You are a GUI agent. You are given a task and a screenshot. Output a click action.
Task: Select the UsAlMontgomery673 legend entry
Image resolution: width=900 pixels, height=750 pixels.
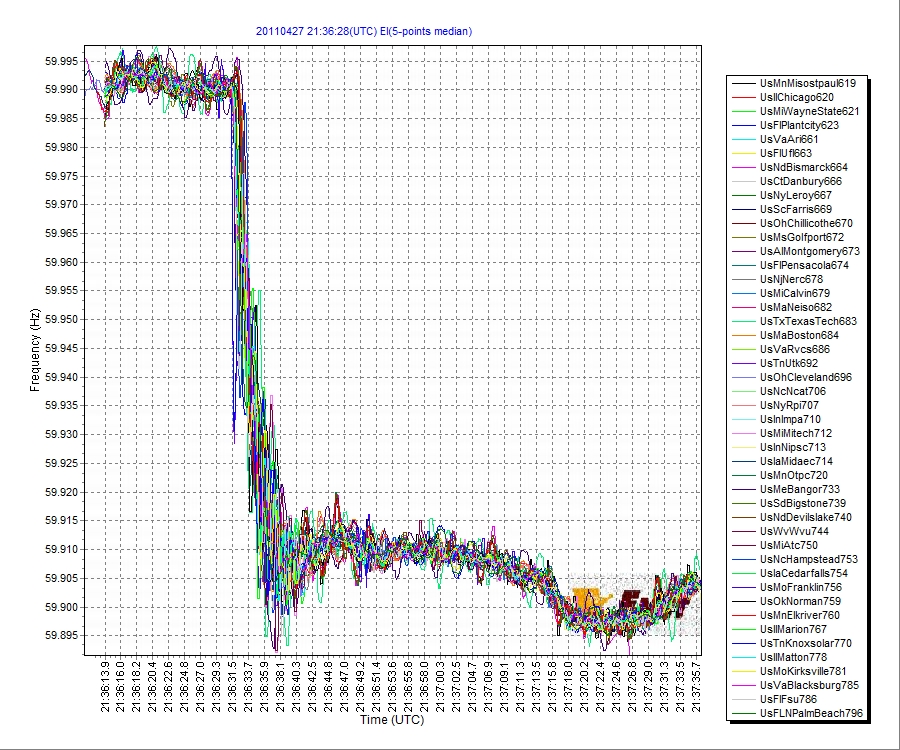pyautogui.click(x=809, y=251)
